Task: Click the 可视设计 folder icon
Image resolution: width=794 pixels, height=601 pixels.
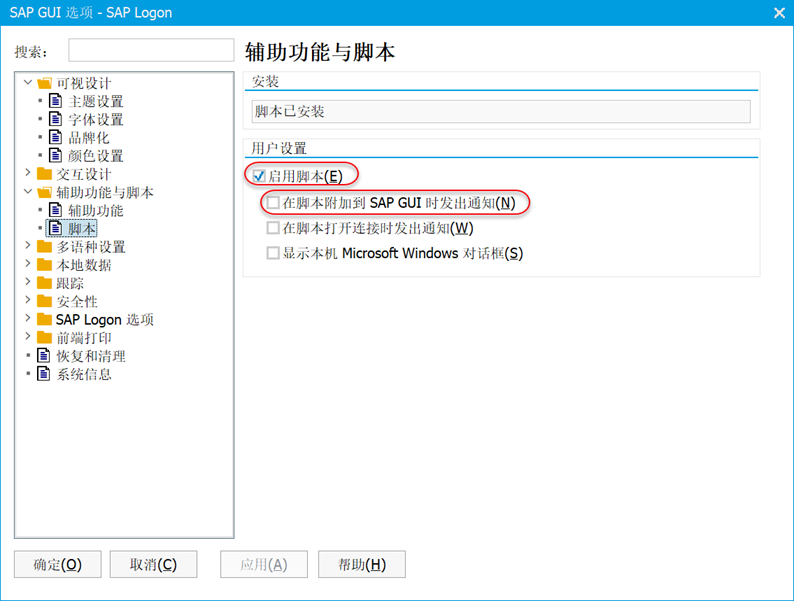Action: 45,83
